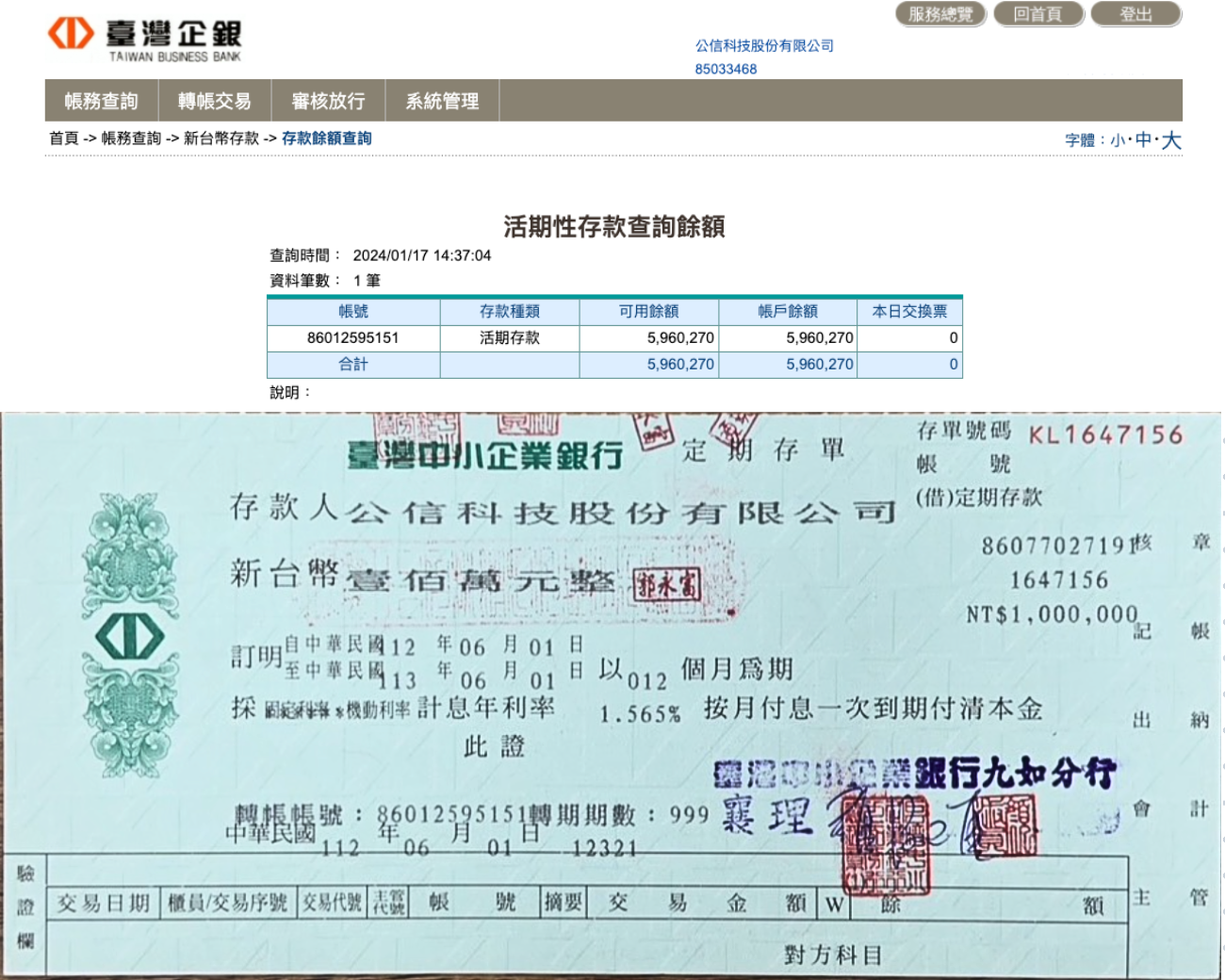Screen dimensions: 1225x980
Task: Click 首頁 in the breadcrumb
Action: point(64,138)
